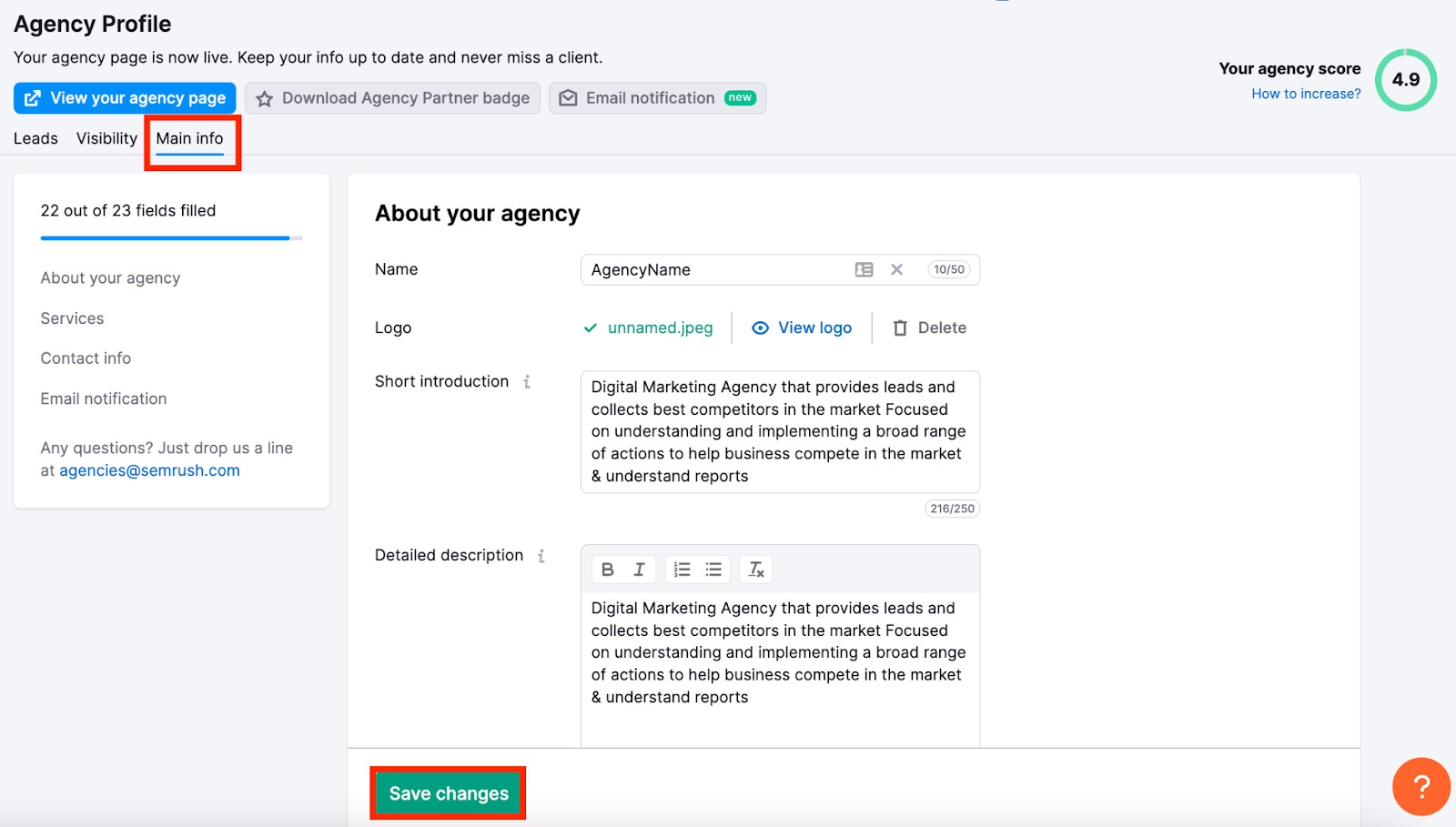Screen dimensions: 1456x827
Task: Delete the uploaded logo
Action: coord(929,328)
